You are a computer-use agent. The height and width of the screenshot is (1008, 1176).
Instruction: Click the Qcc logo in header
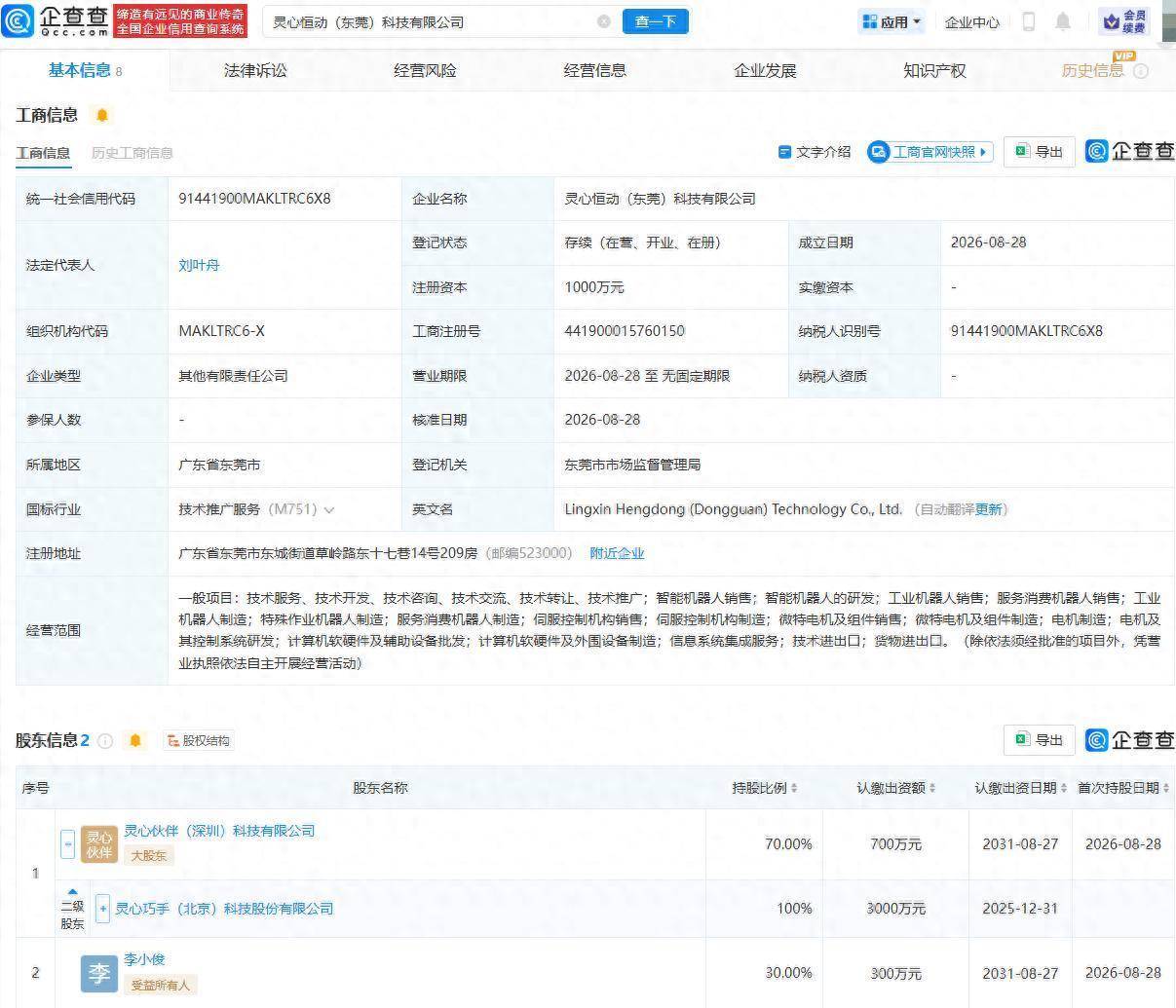[x=56, y=21]
